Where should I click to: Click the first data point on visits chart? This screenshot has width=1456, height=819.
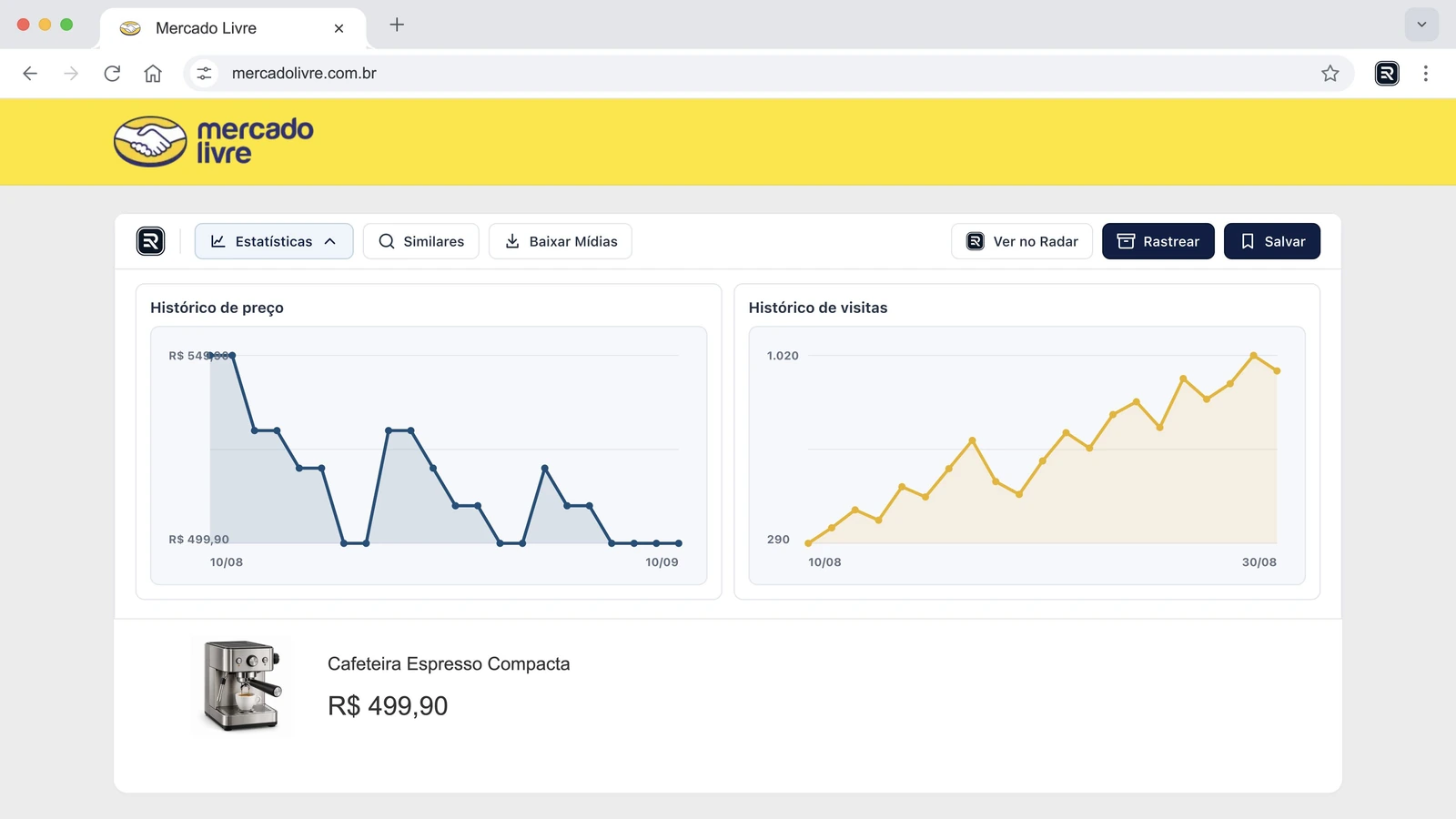808,543
